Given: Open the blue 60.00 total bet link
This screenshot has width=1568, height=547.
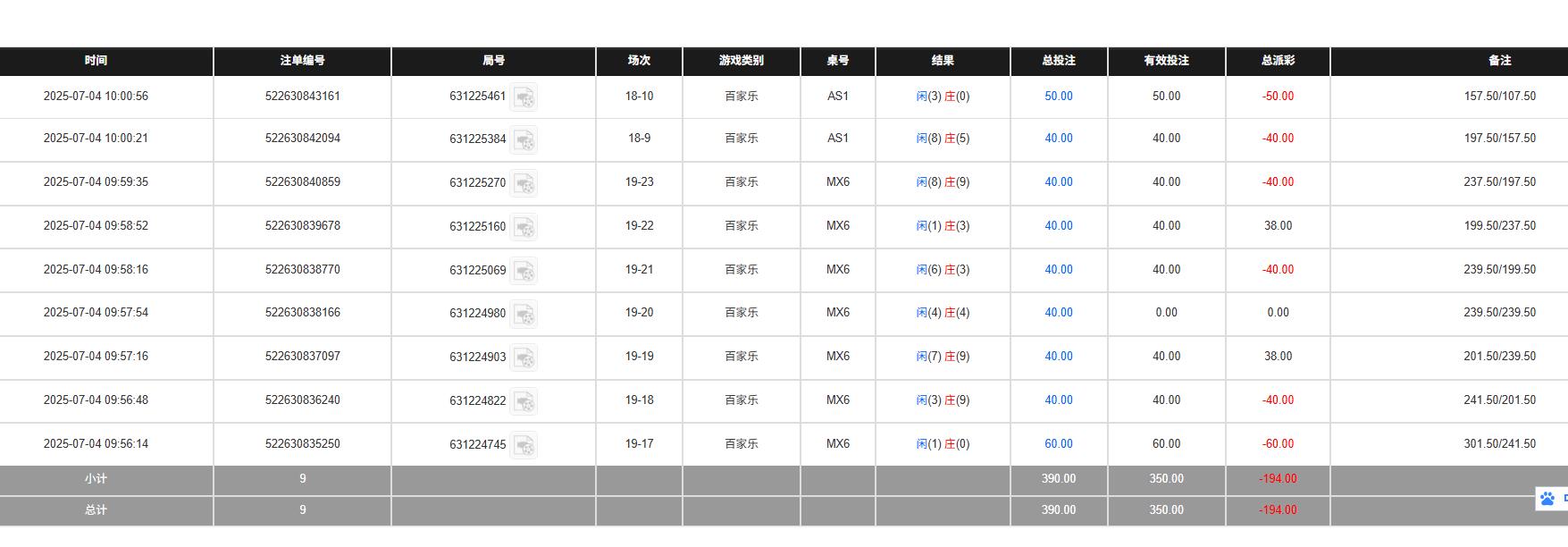Looking at the screenshot, I should [x=1059, y=444].
